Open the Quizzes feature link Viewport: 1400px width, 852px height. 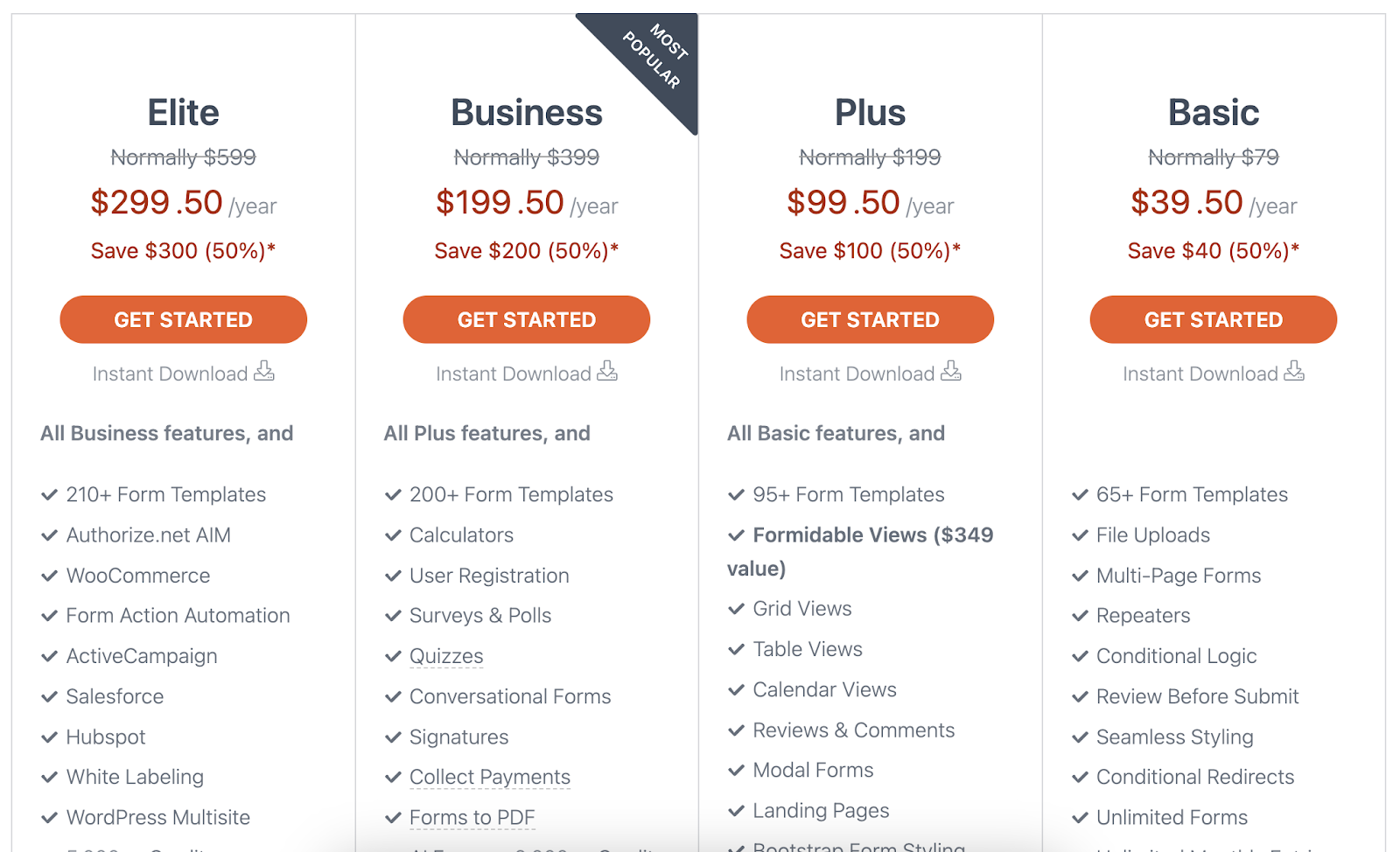[446, 656]
